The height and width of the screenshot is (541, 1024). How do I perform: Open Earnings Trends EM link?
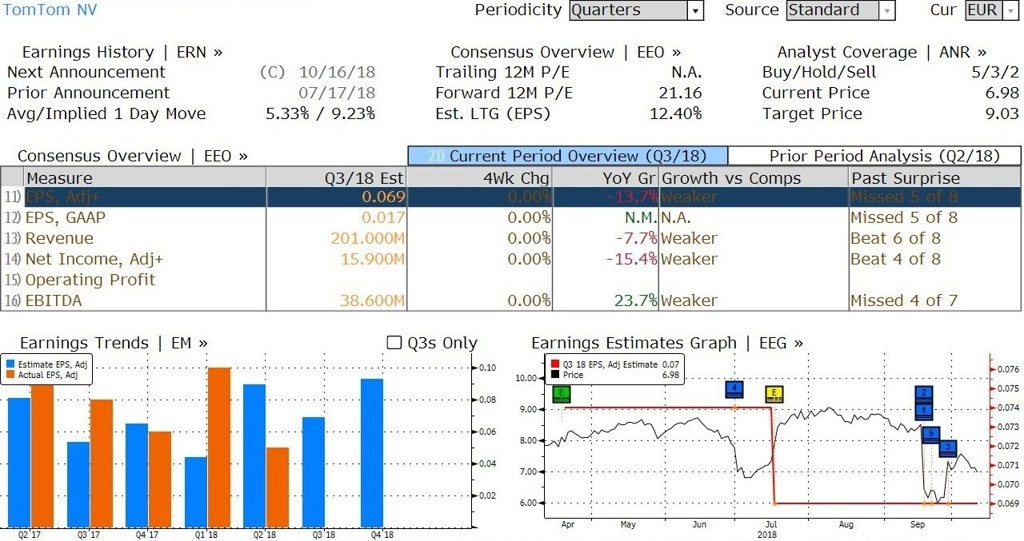coord(114,343)
